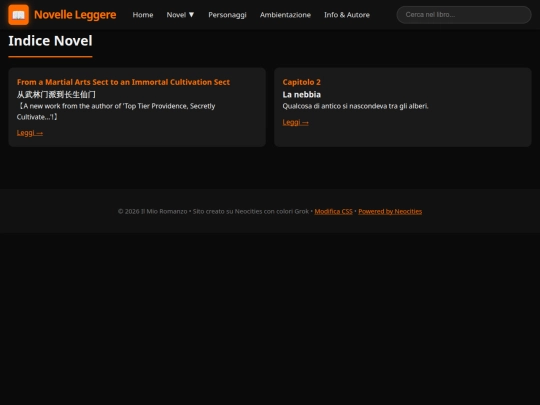Screen dimensions: 540x405
Task: Click Leggi link under Martial Arts Sect card
Action: [x=30, y=133]
